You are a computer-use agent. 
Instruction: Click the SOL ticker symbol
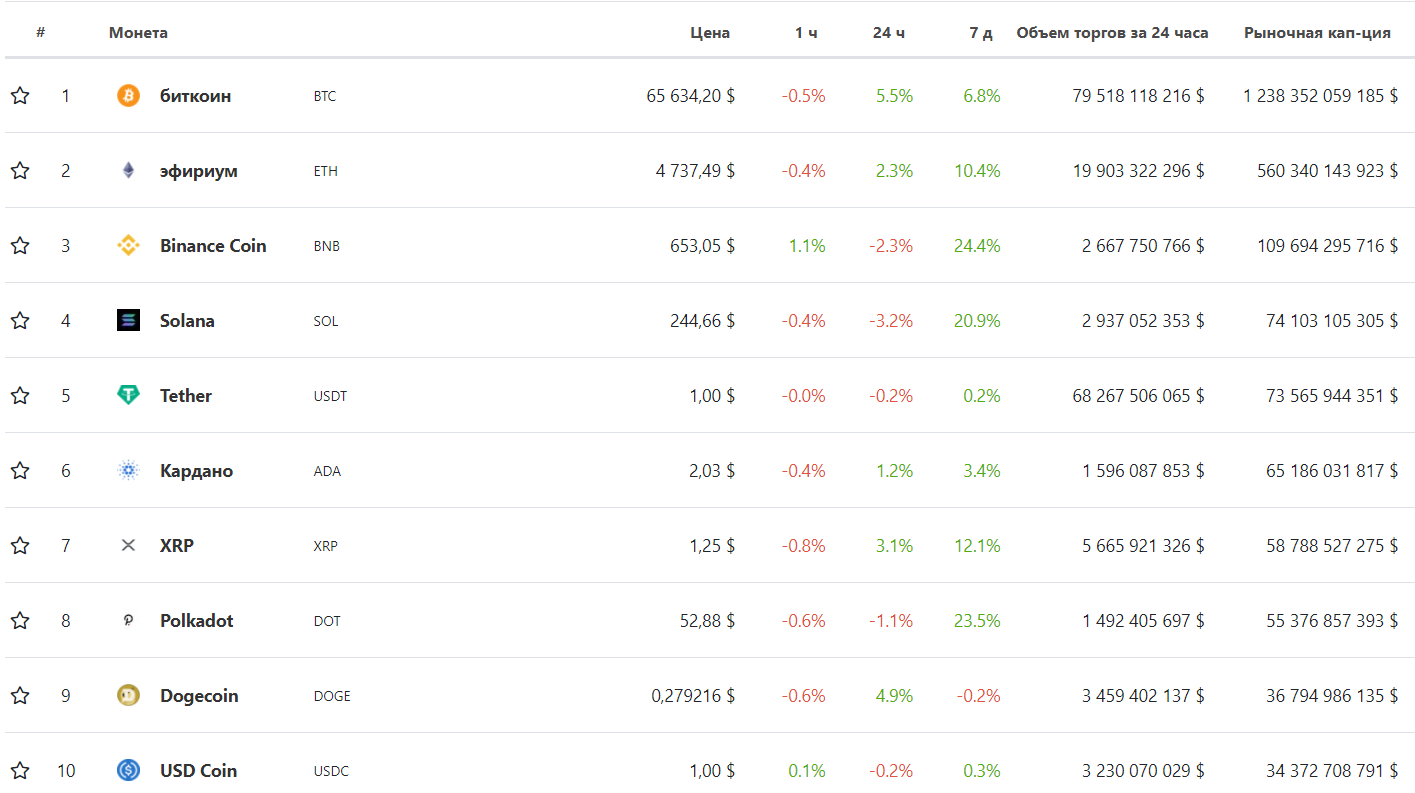(x=326, y=322)
